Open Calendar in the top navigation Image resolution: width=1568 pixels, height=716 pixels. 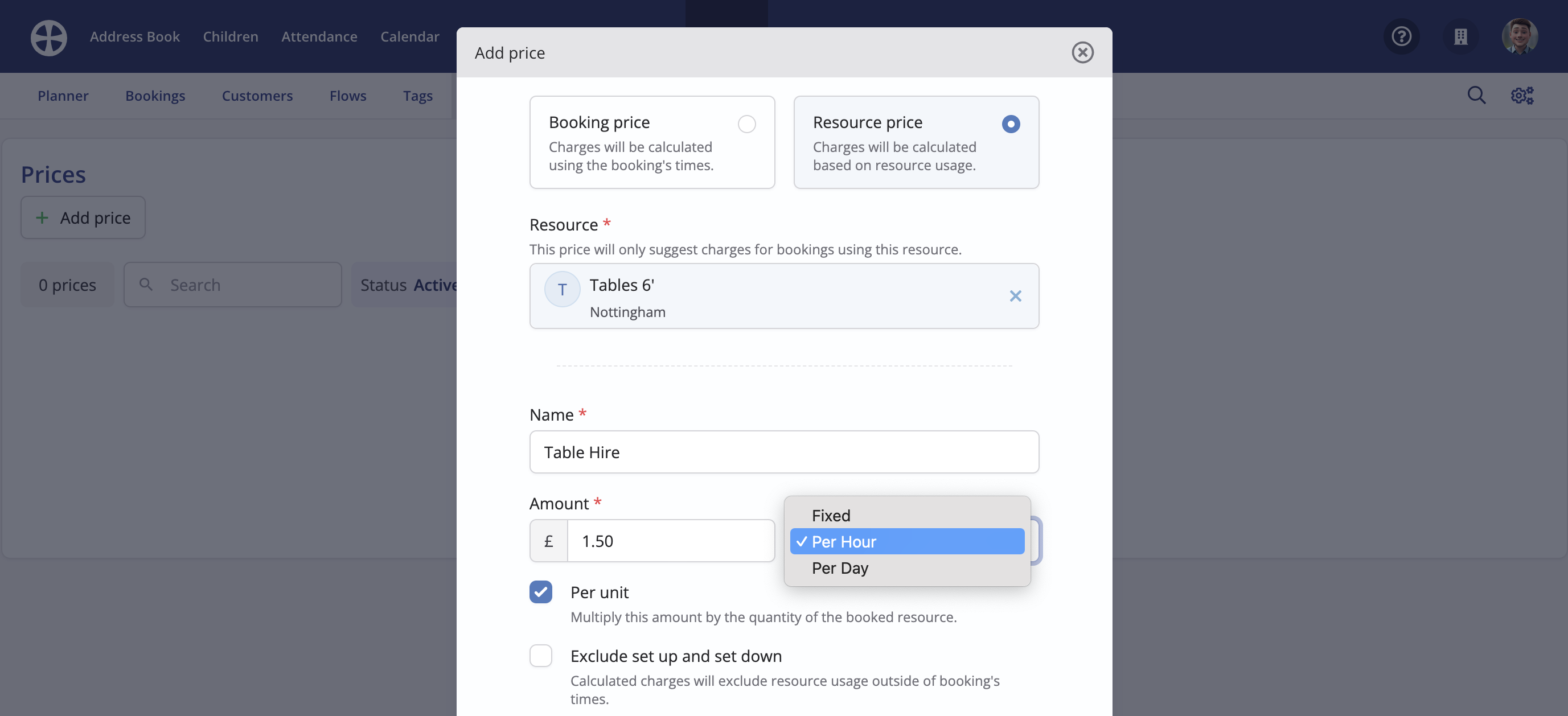[410, 36]
